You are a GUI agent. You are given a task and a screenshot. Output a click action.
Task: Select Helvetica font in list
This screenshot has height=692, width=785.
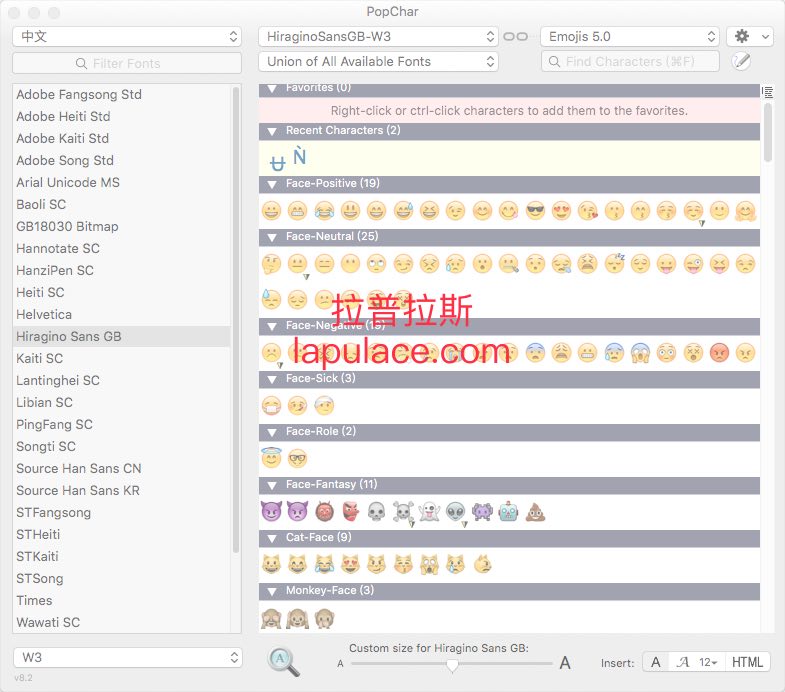pyautogui.click(x=44, y=314)
